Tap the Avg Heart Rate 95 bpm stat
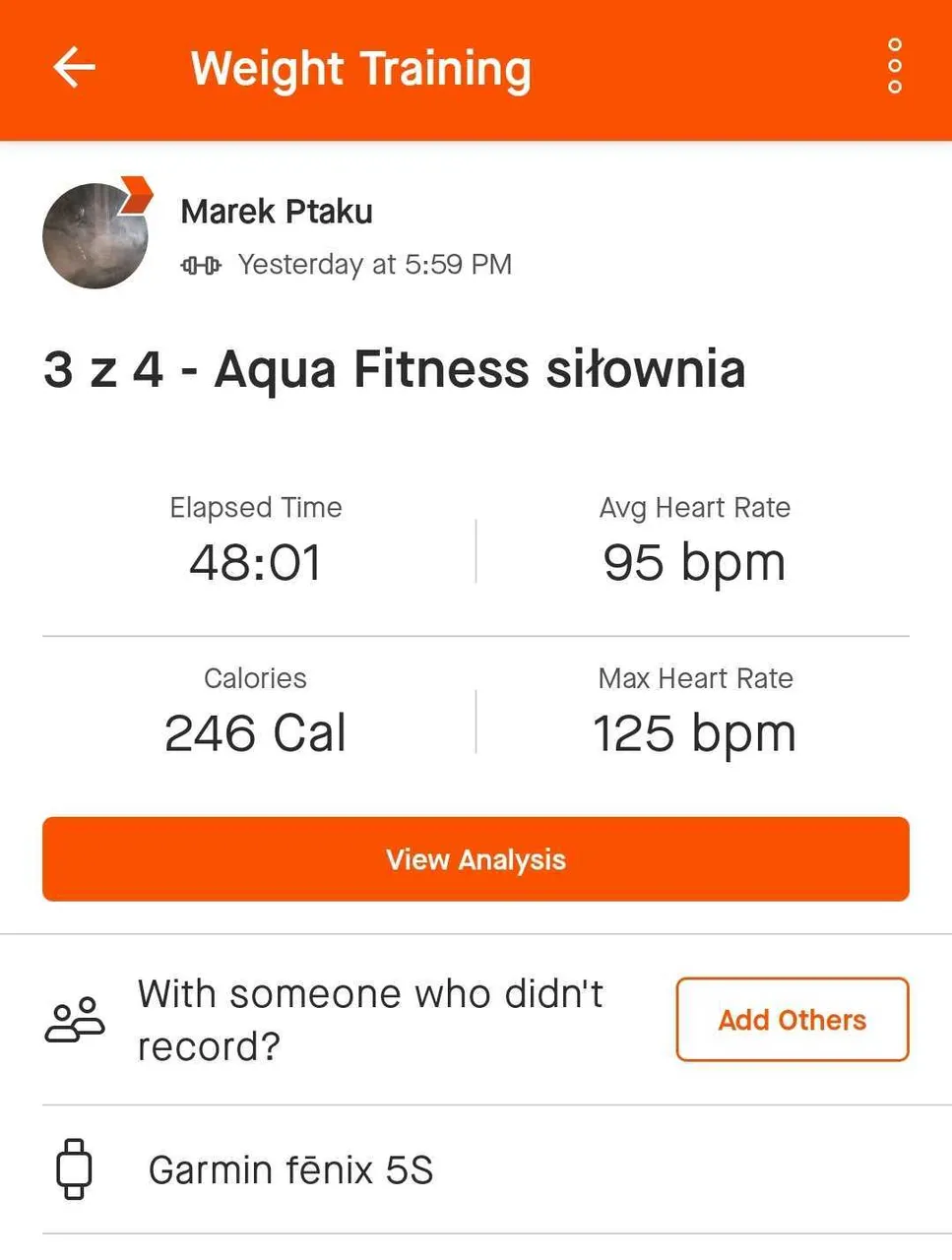The width and height of the screenshot is (952, 1260). coord(694,562)
